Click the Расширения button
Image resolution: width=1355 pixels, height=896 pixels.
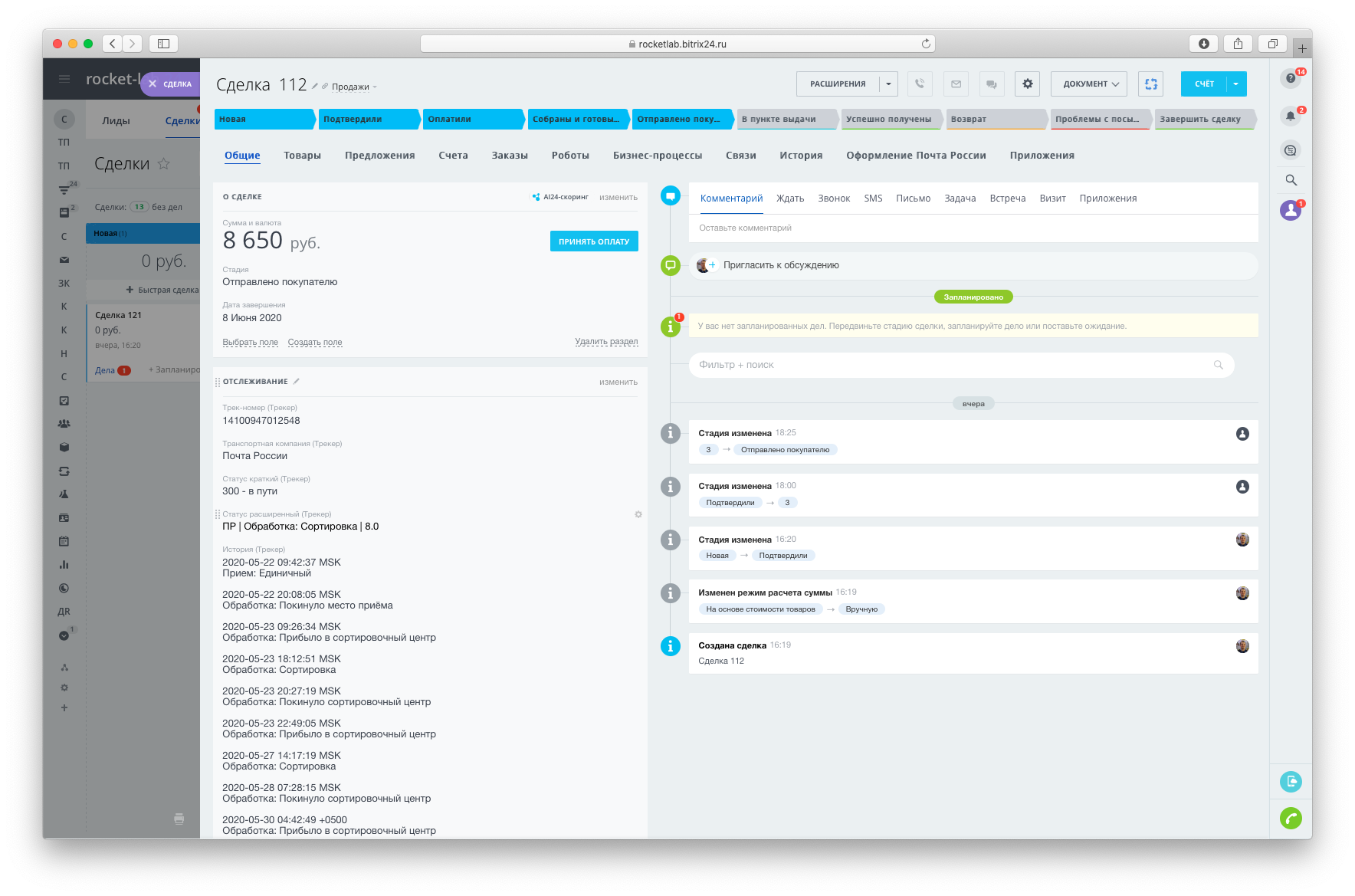pyautogui.click(x=838, y=84)
